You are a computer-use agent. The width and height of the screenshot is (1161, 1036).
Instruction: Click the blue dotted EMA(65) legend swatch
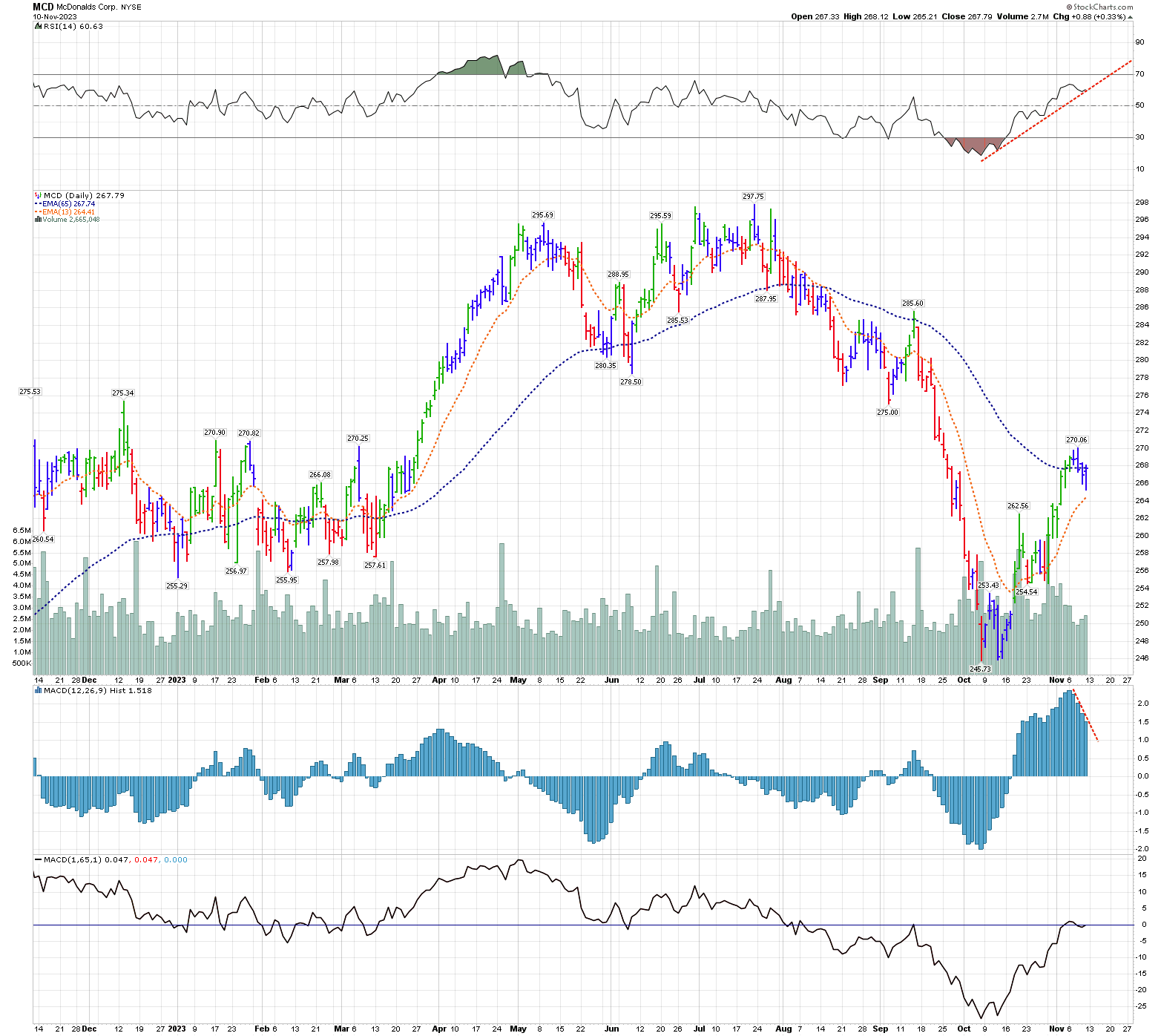point(38,204)
